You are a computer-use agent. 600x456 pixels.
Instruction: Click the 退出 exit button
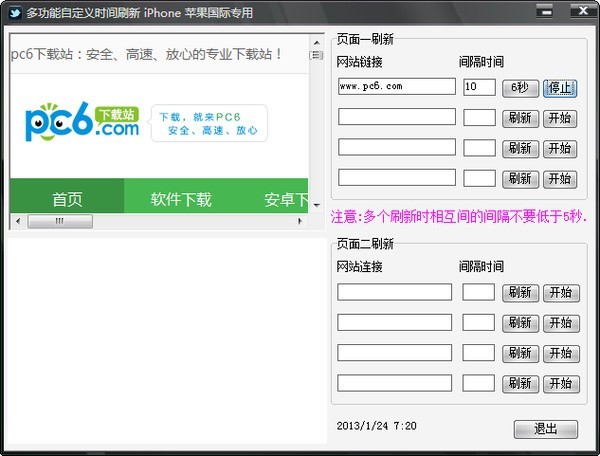click(546, 429)
